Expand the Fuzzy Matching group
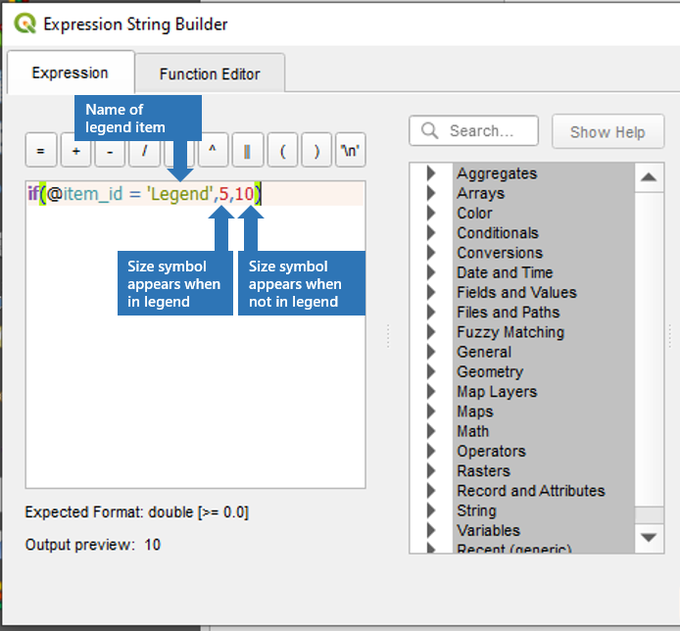The image size is (680, 631). (431, 332)
